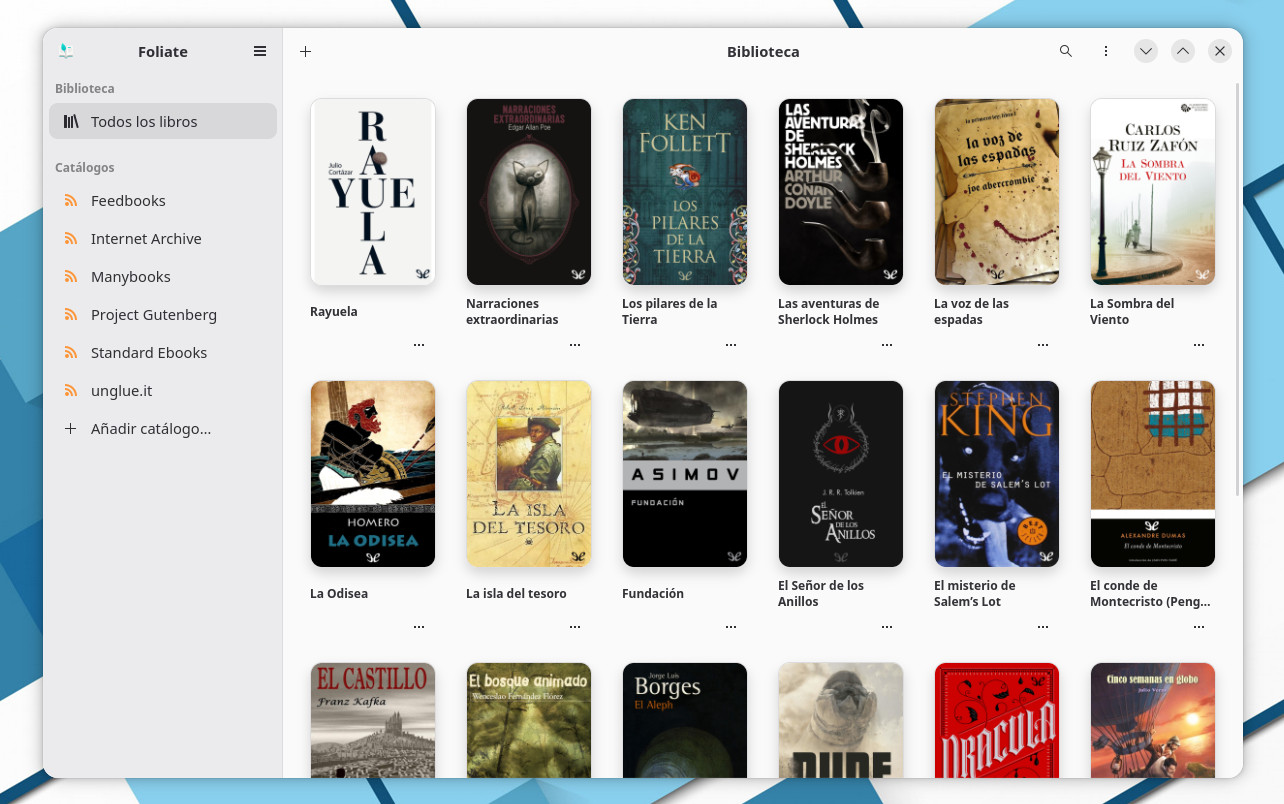Add a new book with plus icon
This screenshot has height=804, width=1284.
306,51
